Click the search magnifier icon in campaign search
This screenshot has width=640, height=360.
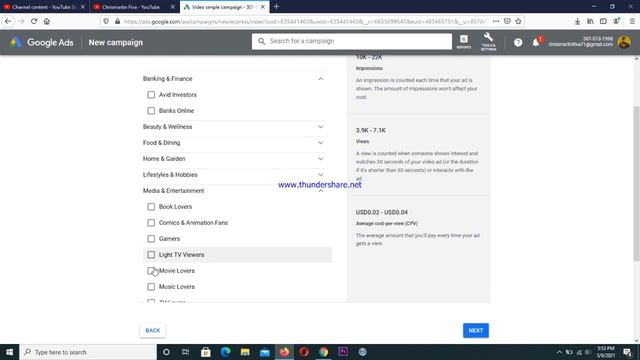pyautogui.click(x=262, y=41)
